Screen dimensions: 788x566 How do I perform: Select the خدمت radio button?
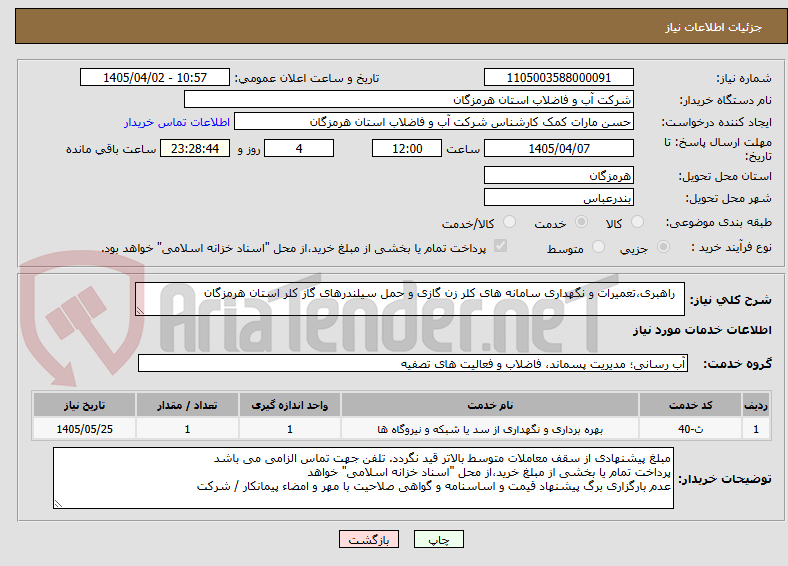(x=581, y=222)
